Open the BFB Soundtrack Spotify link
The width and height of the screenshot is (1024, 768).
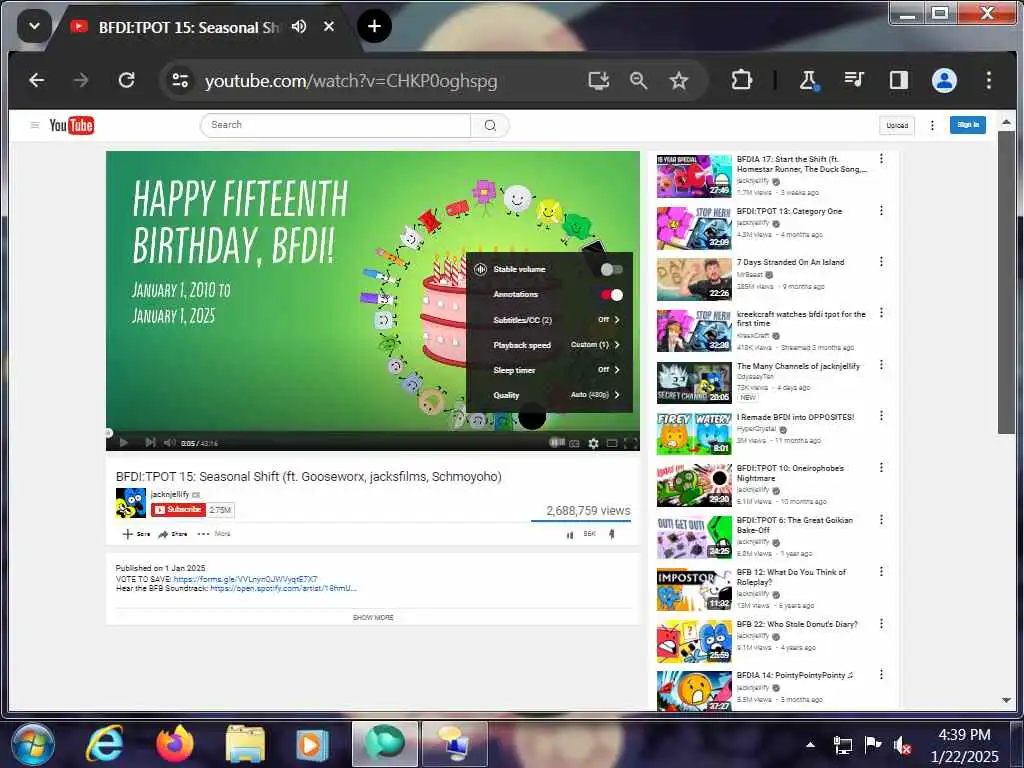tap(283, 588)
